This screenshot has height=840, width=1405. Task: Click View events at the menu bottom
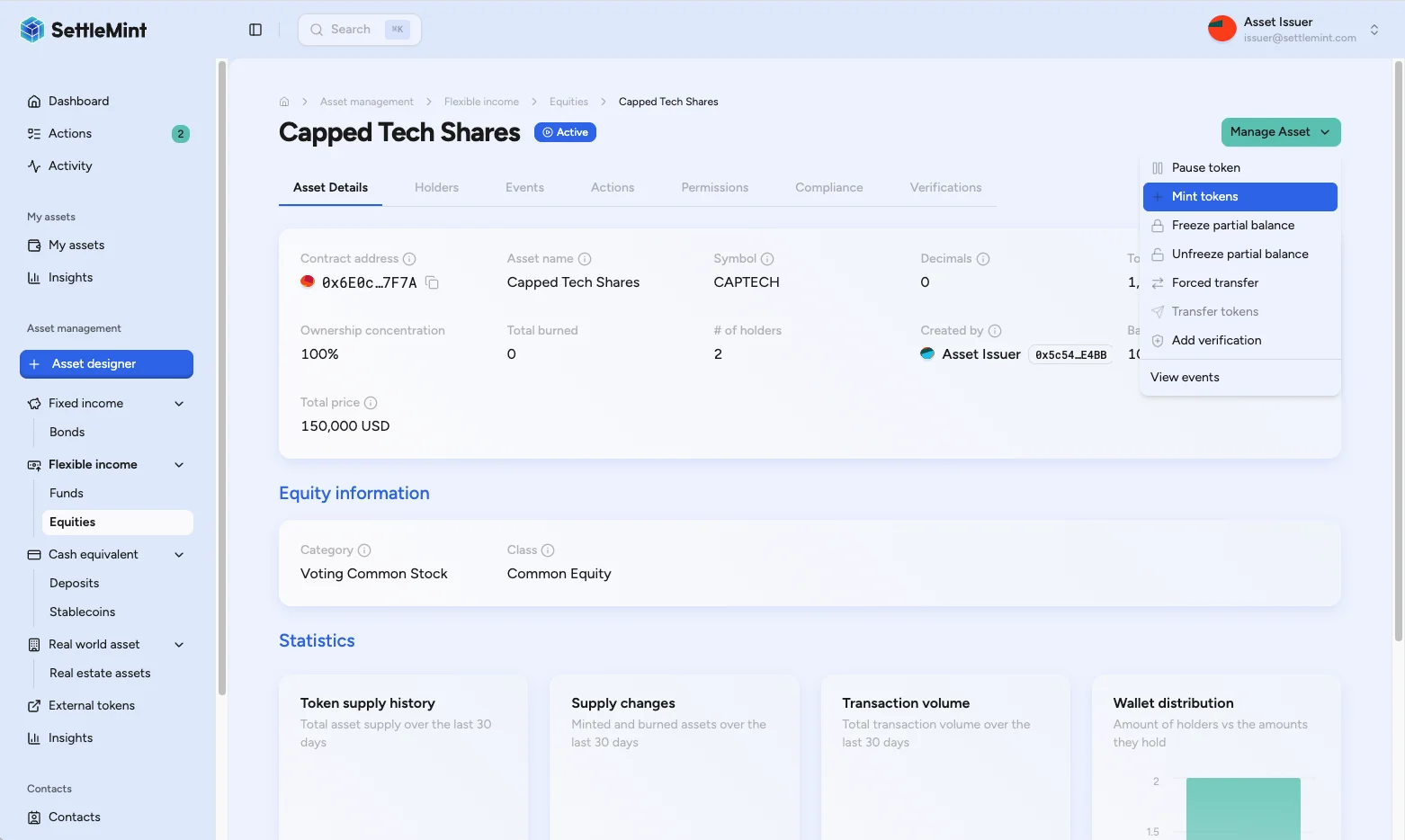(x=1185, y=377)
